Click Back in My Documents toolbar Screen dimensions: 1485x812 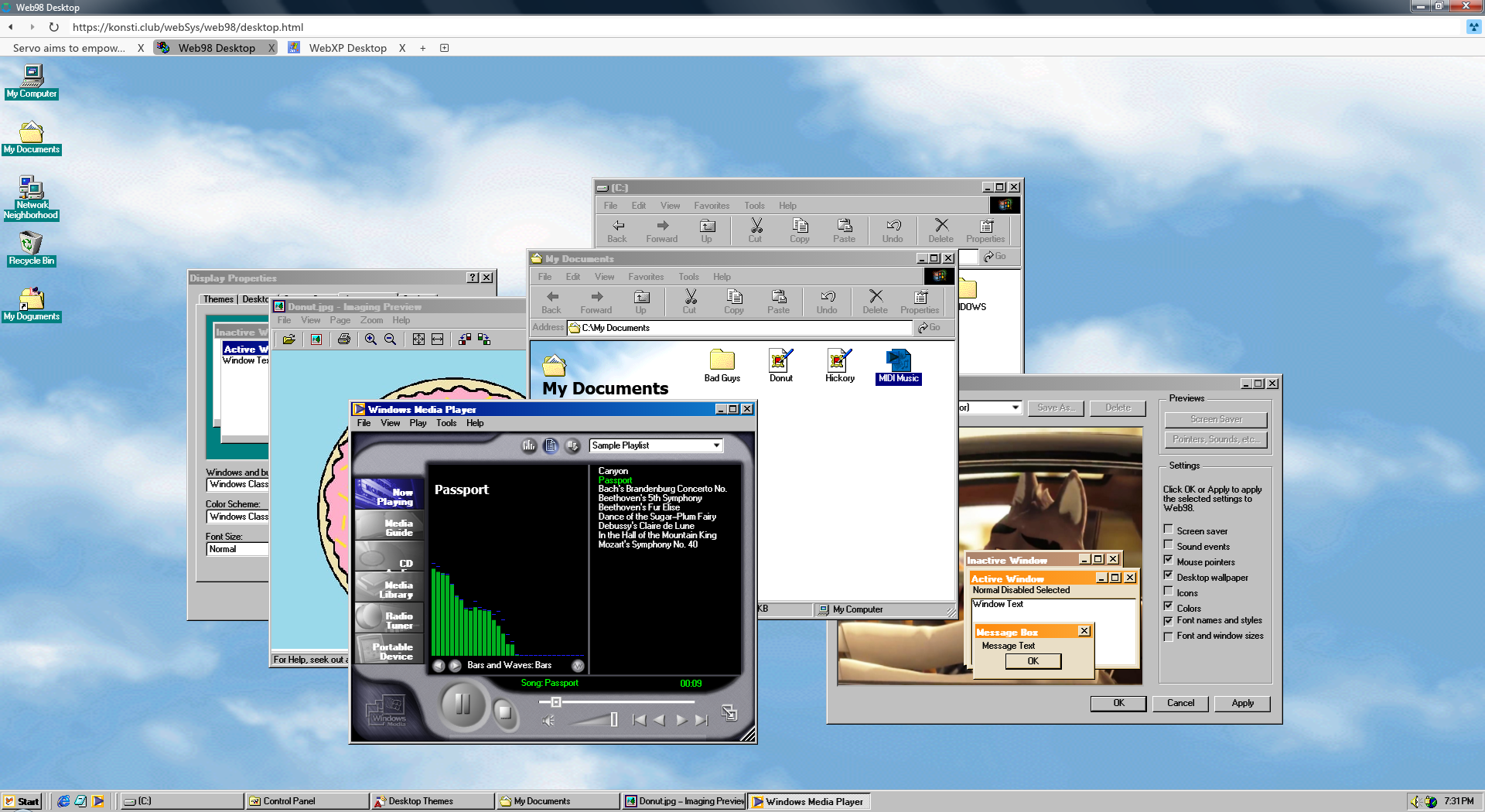click(551, 302)
